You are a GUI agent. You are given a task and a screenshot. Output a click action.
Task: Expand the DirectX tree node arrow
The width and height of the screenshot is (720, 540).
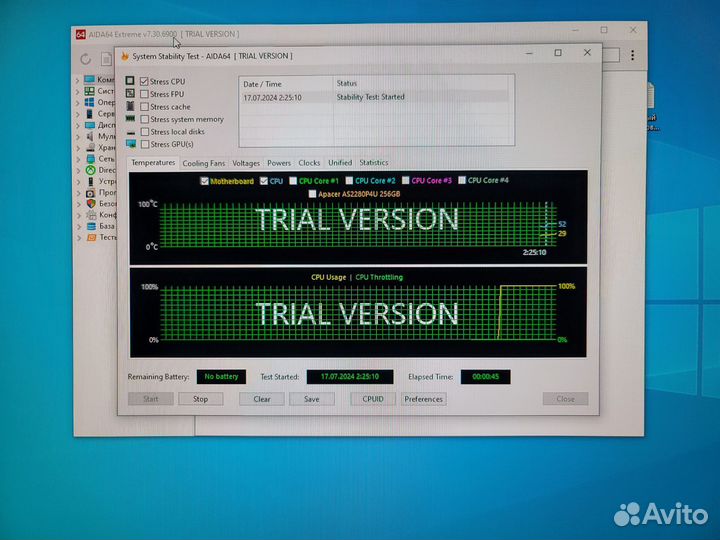[x=78, y=170]
